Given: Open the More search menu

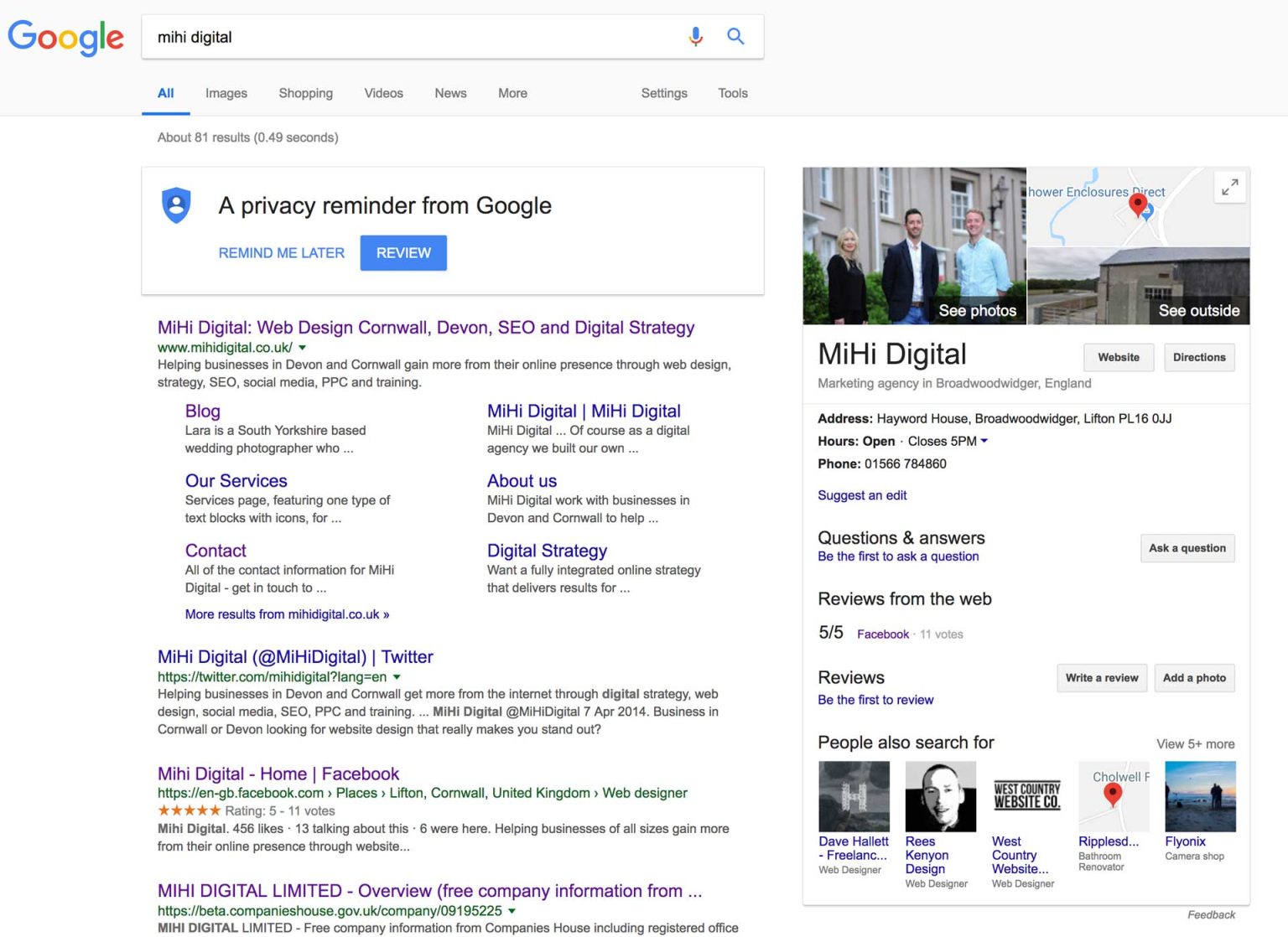Looking at the screenshot, I should pyautogui.click(x=512, y=93).
